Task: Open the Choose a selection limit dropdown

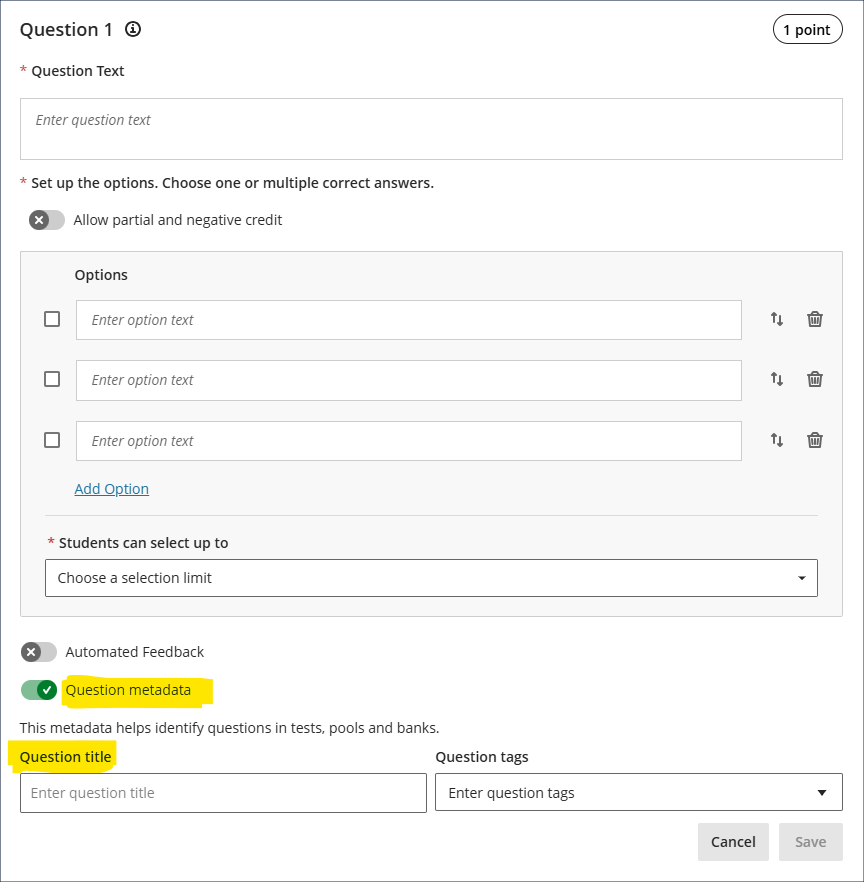Action: 431,578
